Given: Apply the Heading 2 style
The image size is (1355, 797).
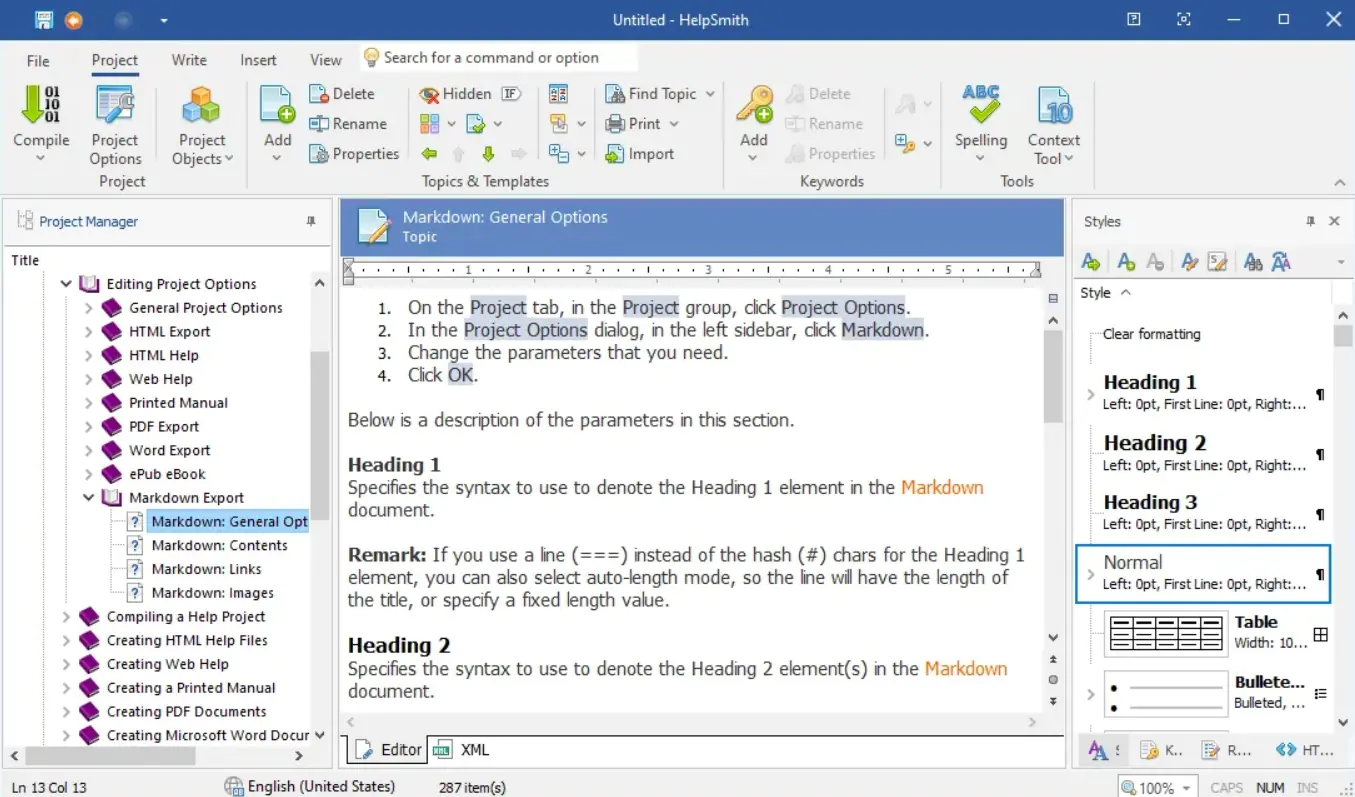Looking at the screenshot, I should (1204, 453).
